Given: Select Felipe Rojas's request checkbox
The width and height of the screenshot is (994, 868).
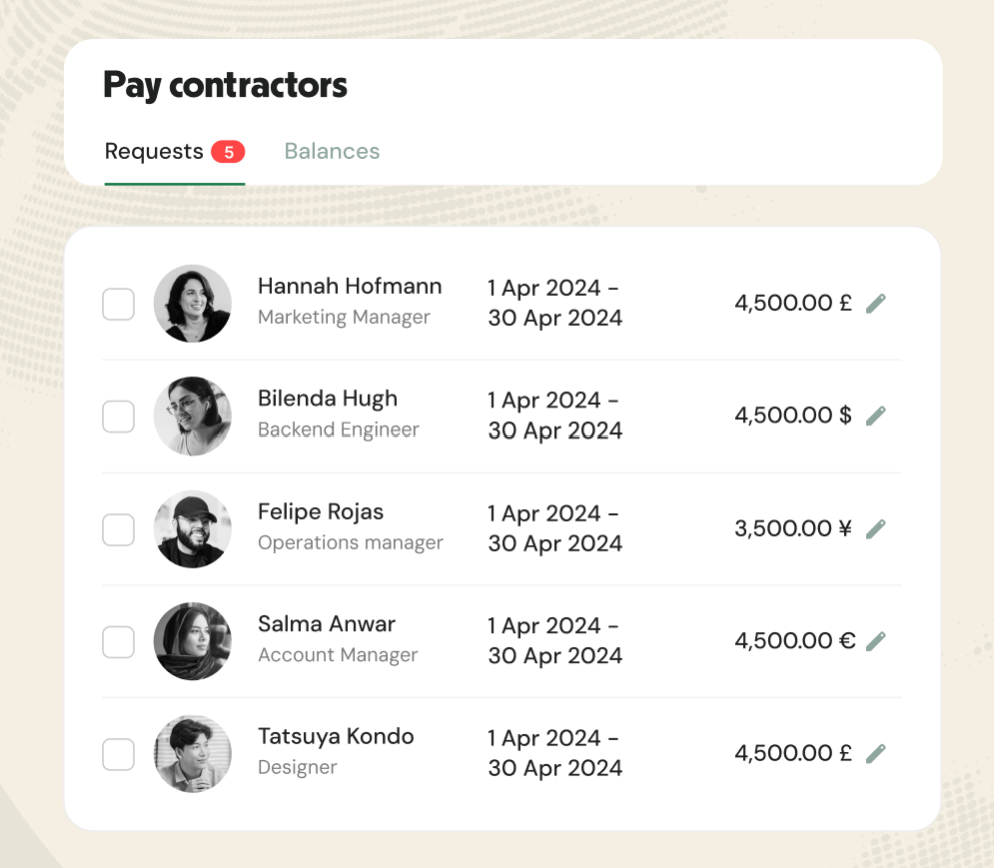Looking at the screenshot, I should tap(118, 528).
